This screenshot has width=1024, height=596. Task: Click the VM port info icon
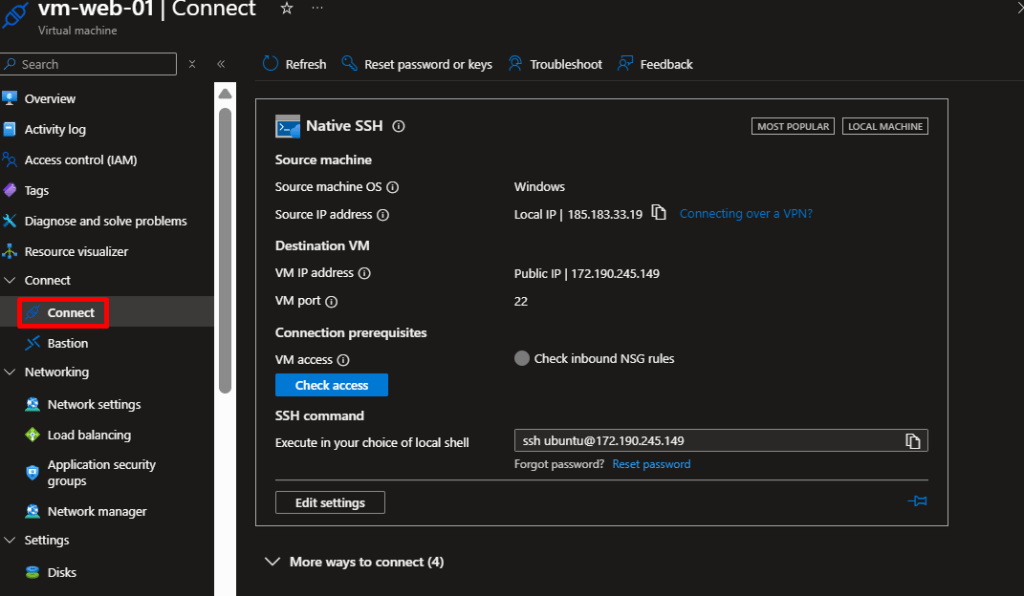(332, 301)
